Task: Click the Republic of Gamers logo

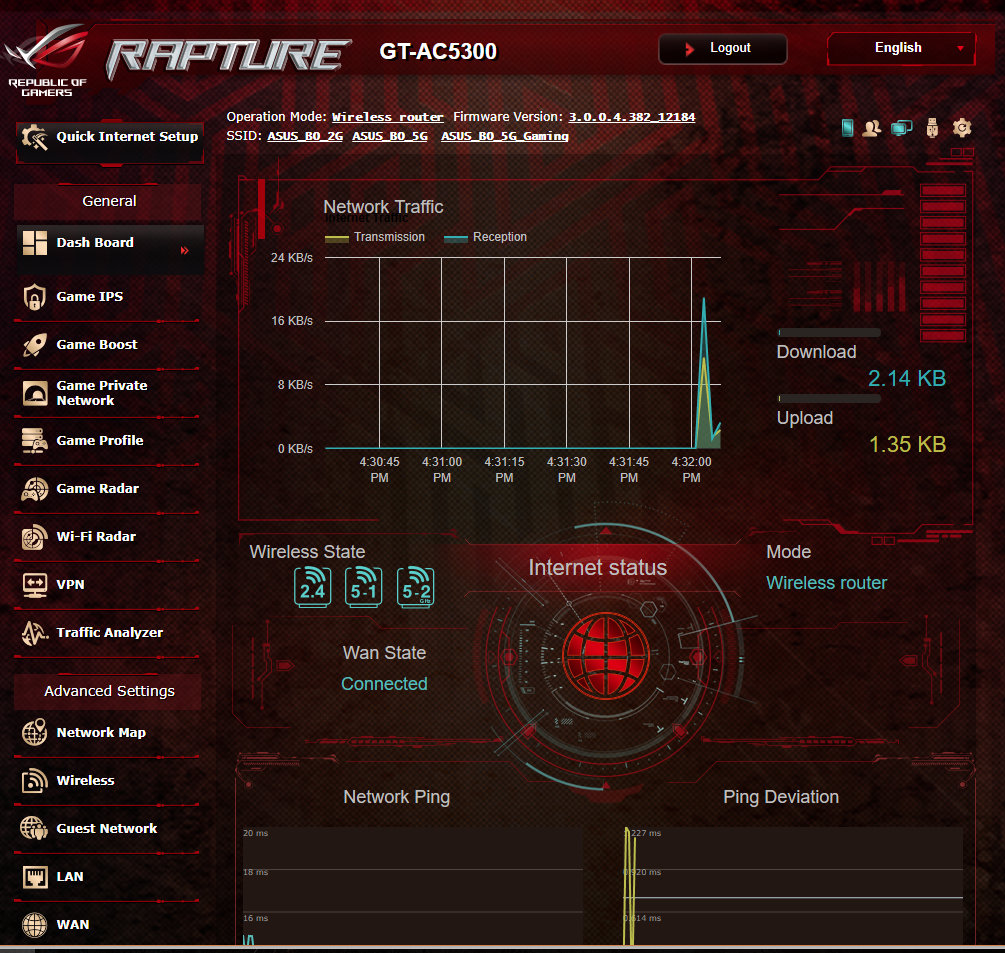Action: tap(47, 61)
